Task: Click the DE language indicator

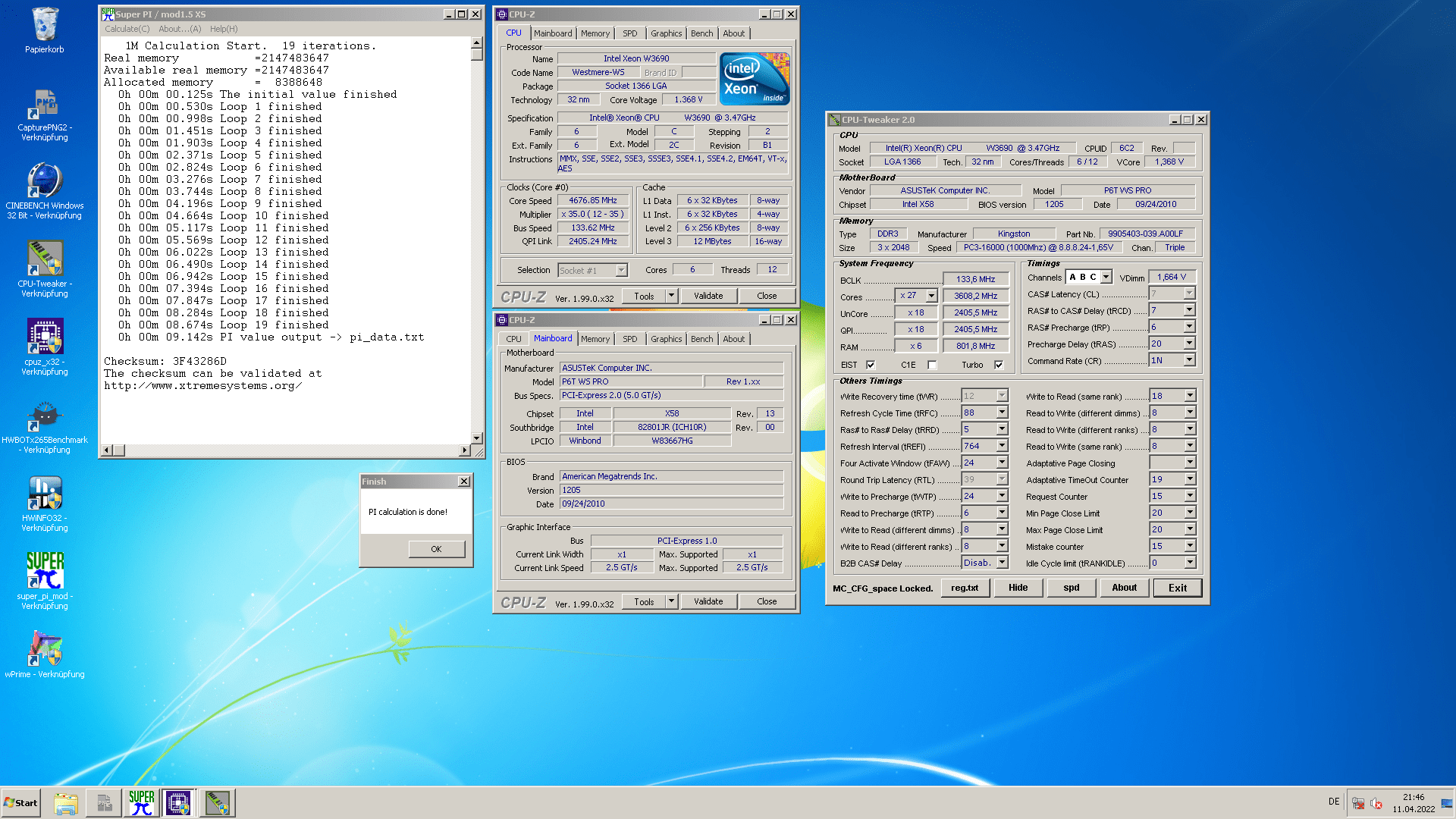Action: (1334, 802)
